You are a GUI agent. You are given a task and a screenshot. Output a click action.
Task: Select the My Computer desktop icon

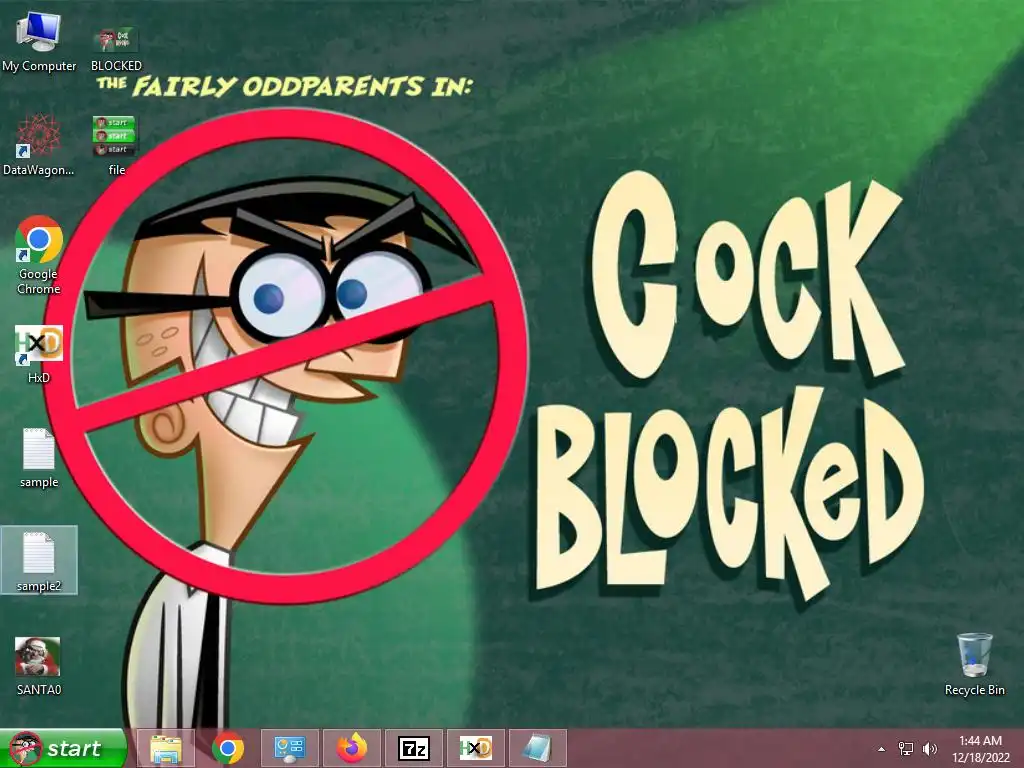tap(39, 42)
